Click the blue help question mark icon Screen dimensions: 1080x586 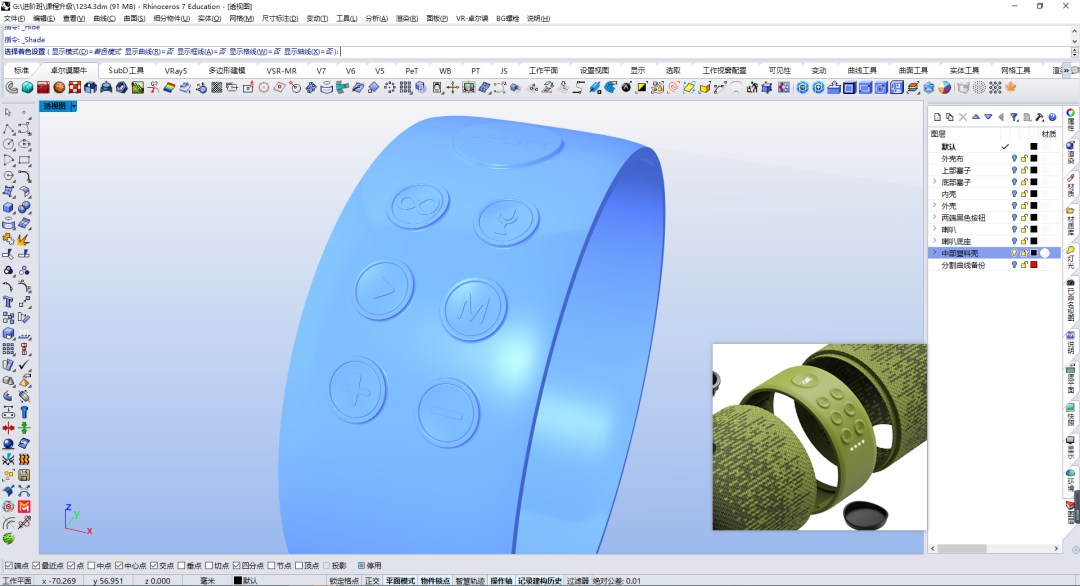(1052, 117)
